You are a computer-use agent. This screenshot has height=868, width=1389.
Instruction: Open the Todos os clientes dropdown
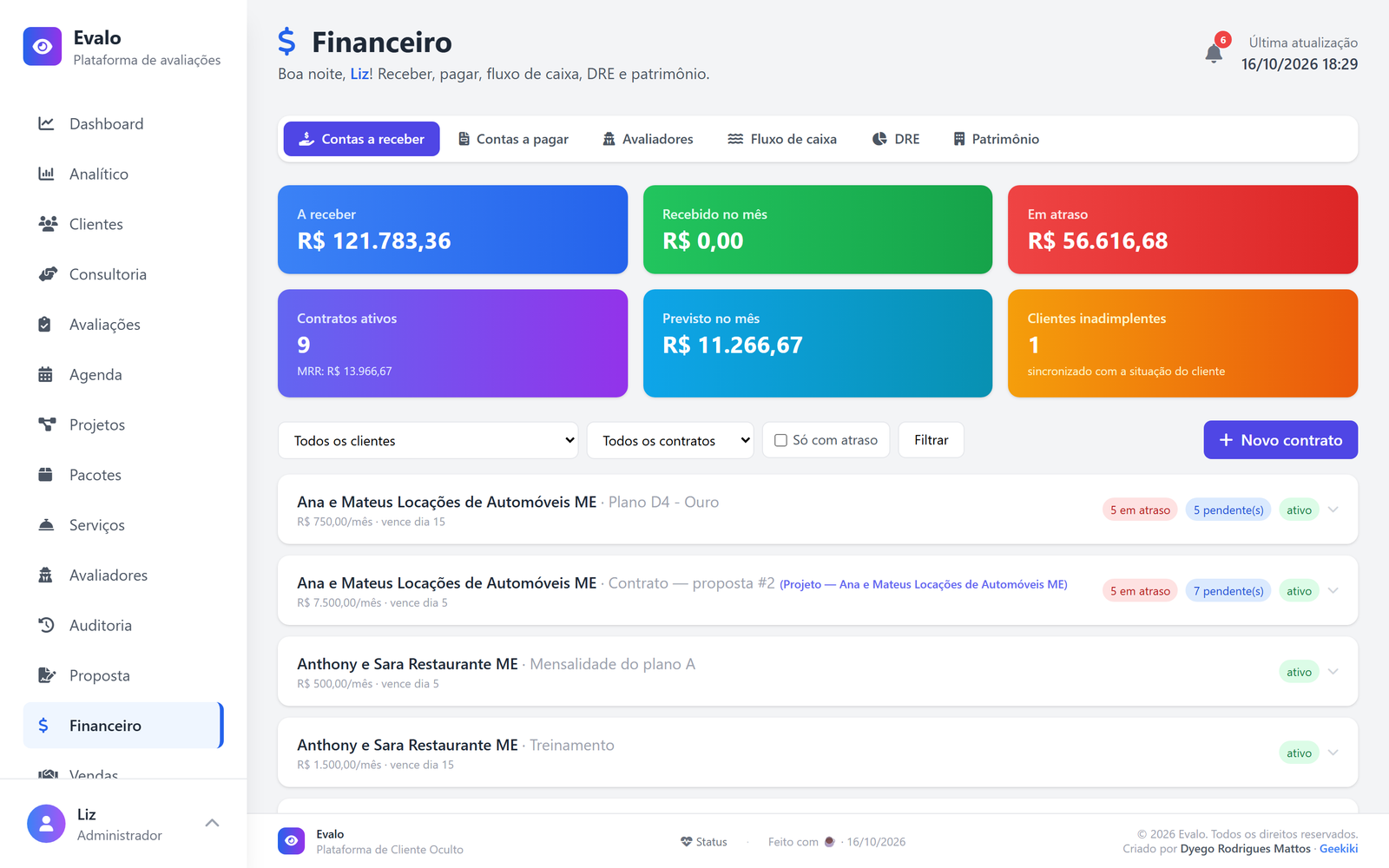[x=428, y=440]
